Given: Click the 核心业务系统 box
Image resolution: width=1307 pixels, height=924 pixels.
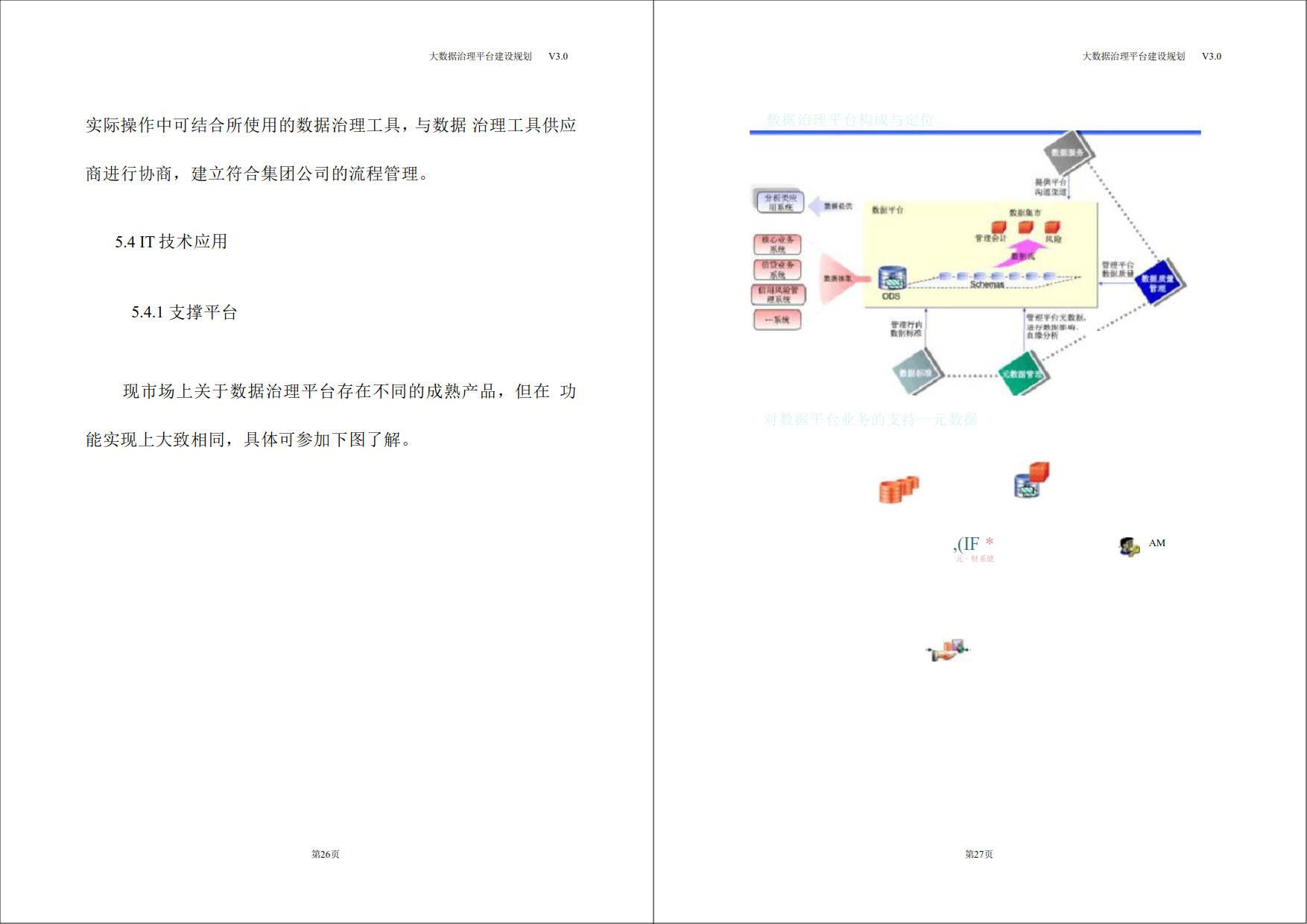Looking at the screenshot, I should click(778, 244).
